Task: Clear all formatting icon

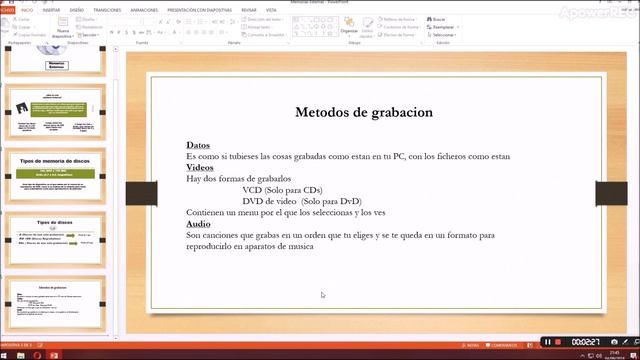Action: (178, 21)
